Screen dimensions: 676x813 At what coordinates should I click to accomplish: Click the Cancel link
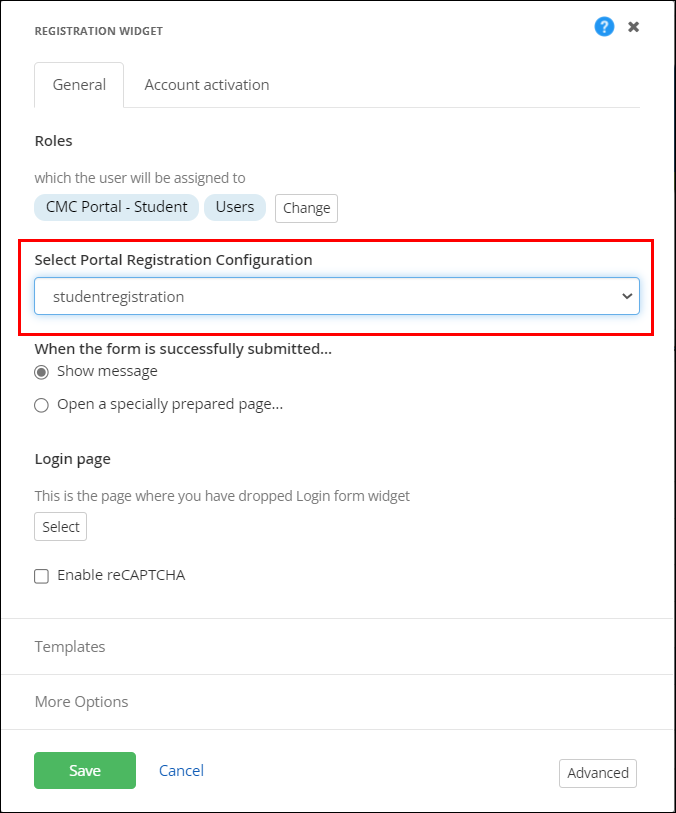[x=181, y=771]
